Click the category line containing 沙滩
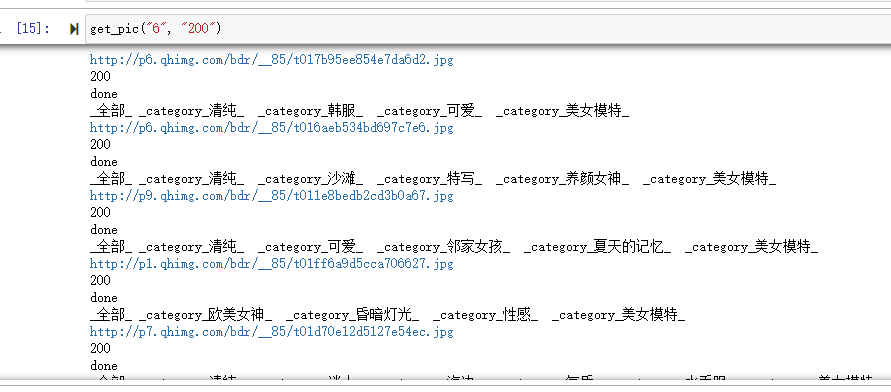Image resolution: width=891 pixels, height=392 pixels. point(433,179)
